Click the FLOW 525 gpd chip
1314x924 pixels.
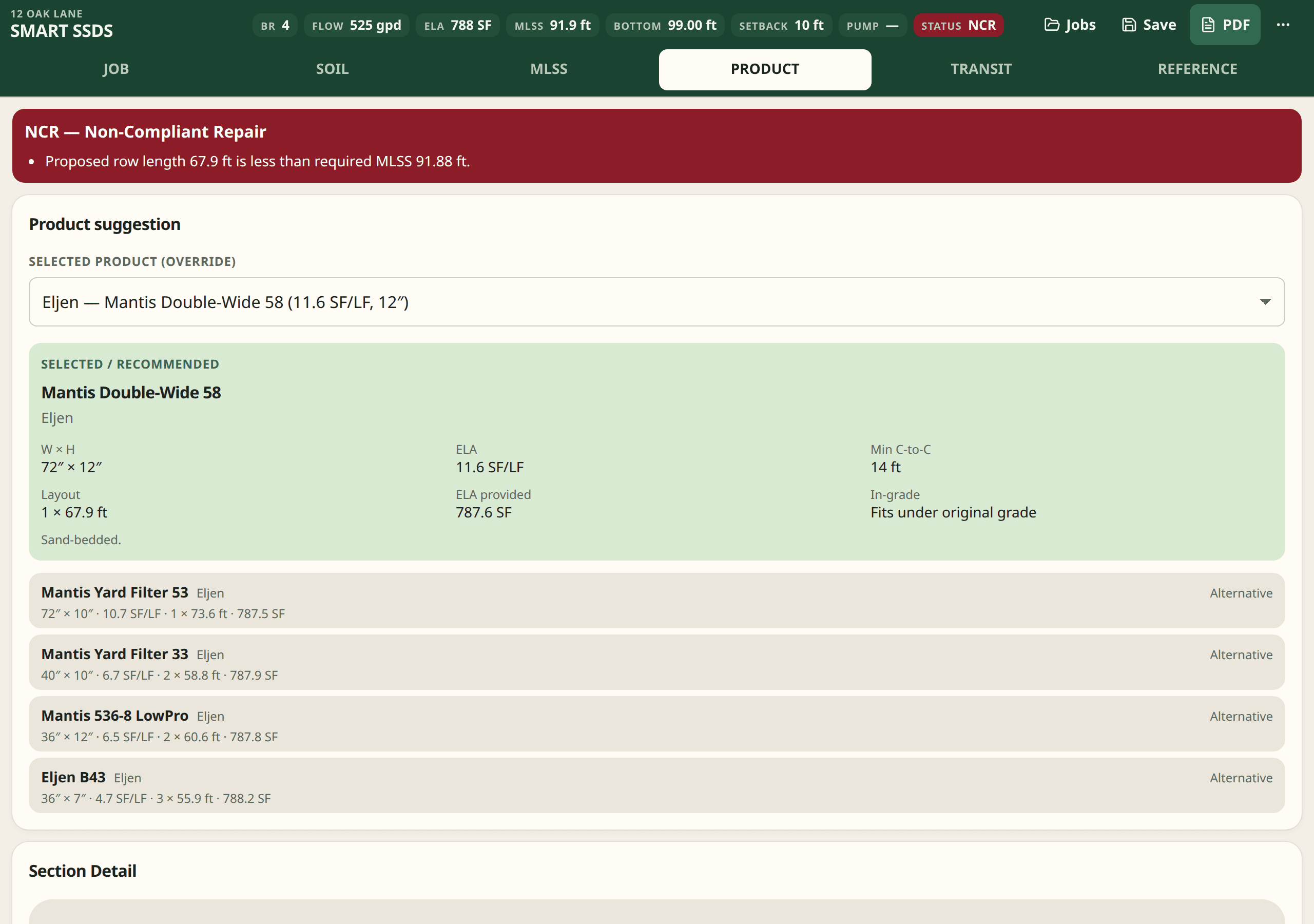356,25
